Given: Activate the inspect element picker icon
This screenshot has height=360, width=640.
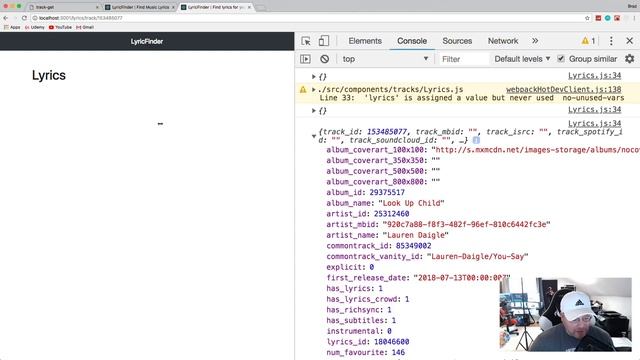Looking at the screenshot, I should tap(306, 41).
